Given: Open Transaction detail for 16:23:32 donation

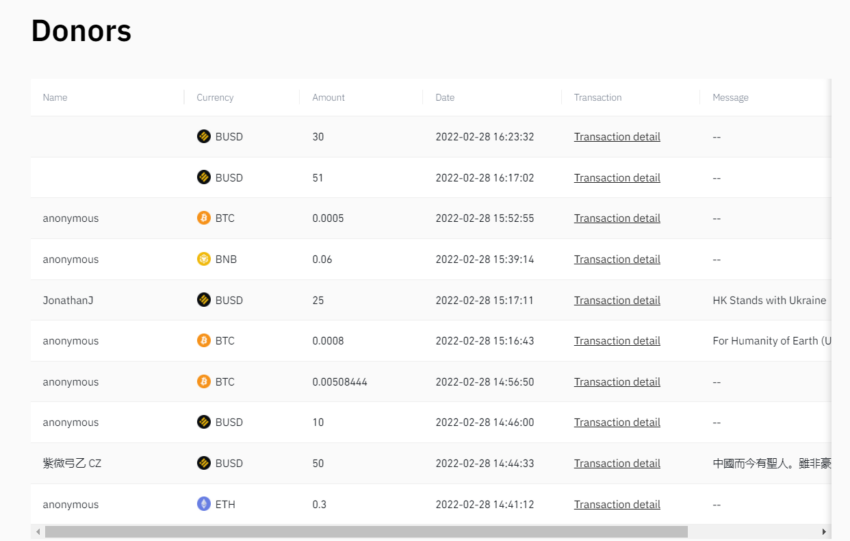Looking at the screenshot, I should (617, 137).
